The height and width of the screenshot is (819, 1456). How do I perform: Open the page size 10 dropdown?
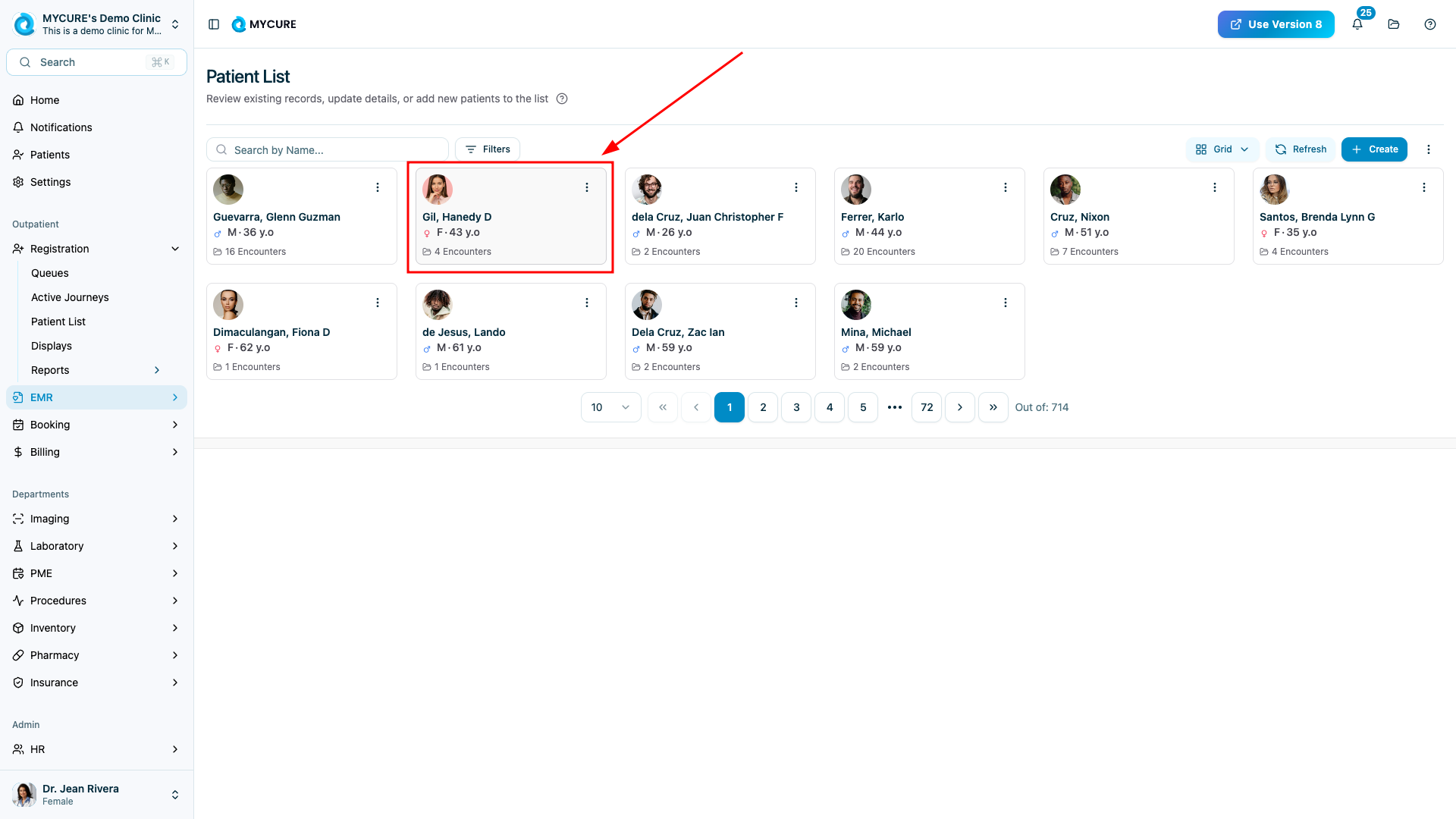click(610, 407)
